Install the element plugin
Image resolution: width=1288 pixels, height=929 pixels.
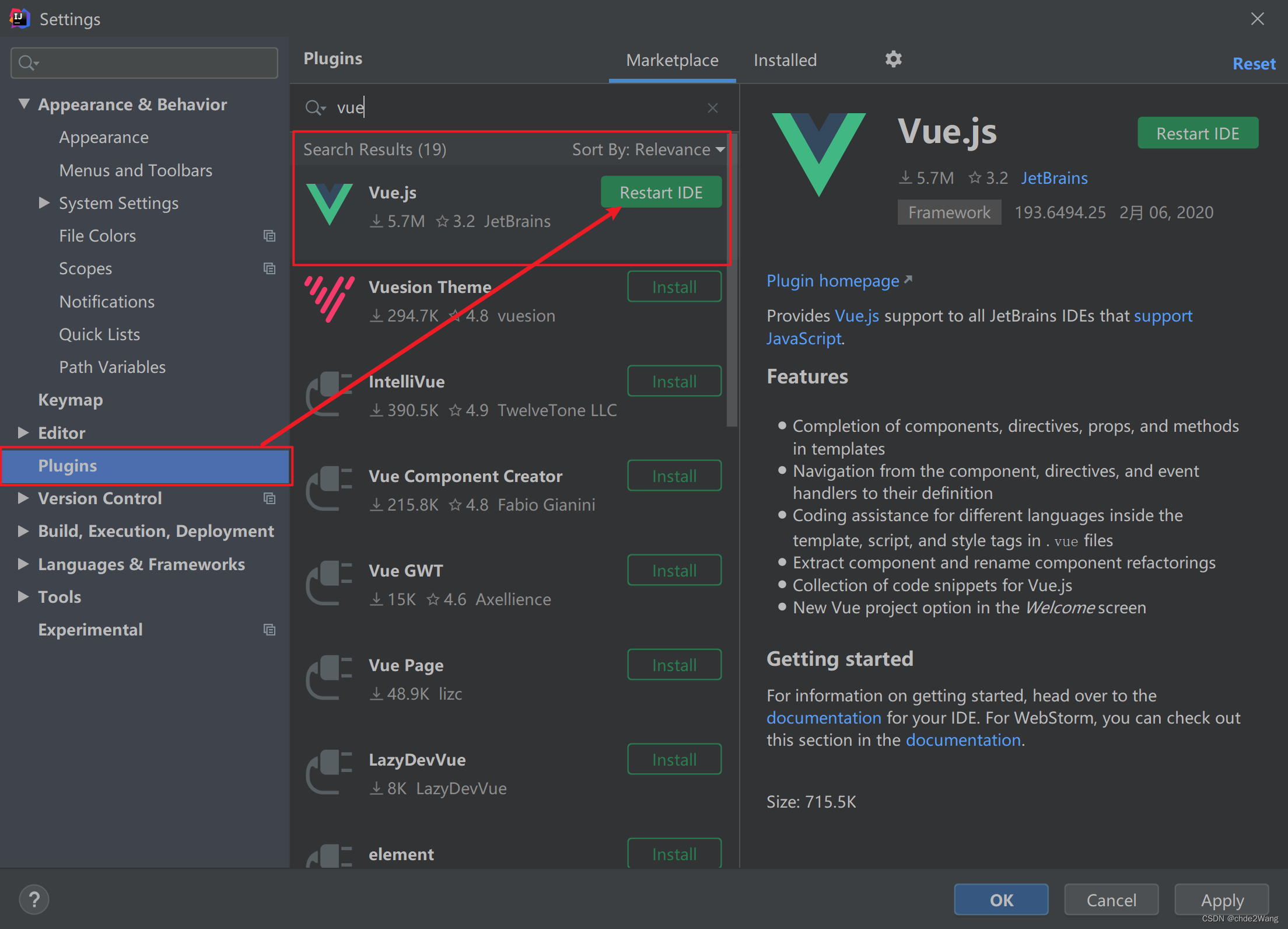pos(674,853)
